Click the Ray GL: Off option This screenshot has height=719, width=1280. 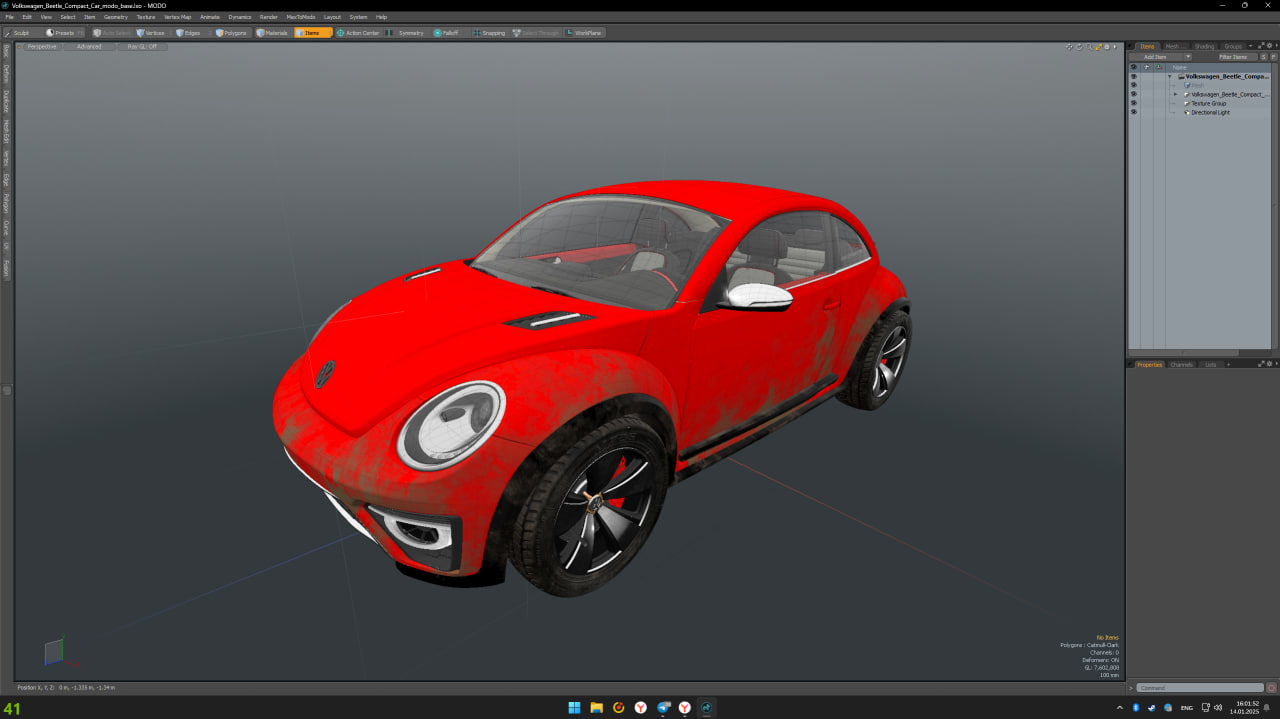(x=142, y=47)
